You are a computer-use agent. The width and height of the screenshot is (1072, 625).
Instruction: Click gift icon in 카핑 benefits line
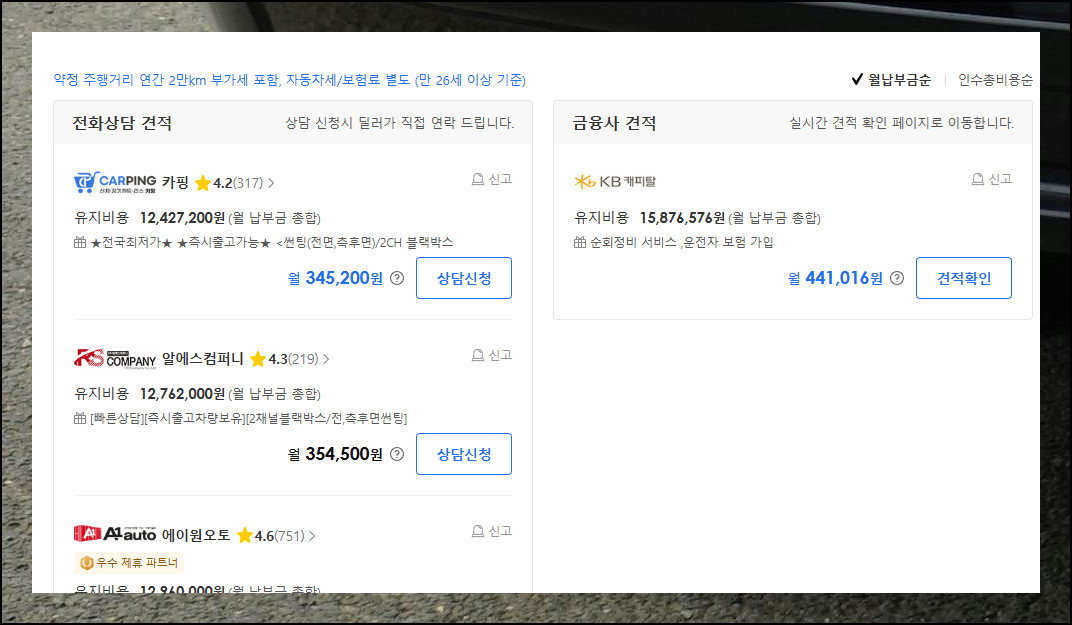80,242
